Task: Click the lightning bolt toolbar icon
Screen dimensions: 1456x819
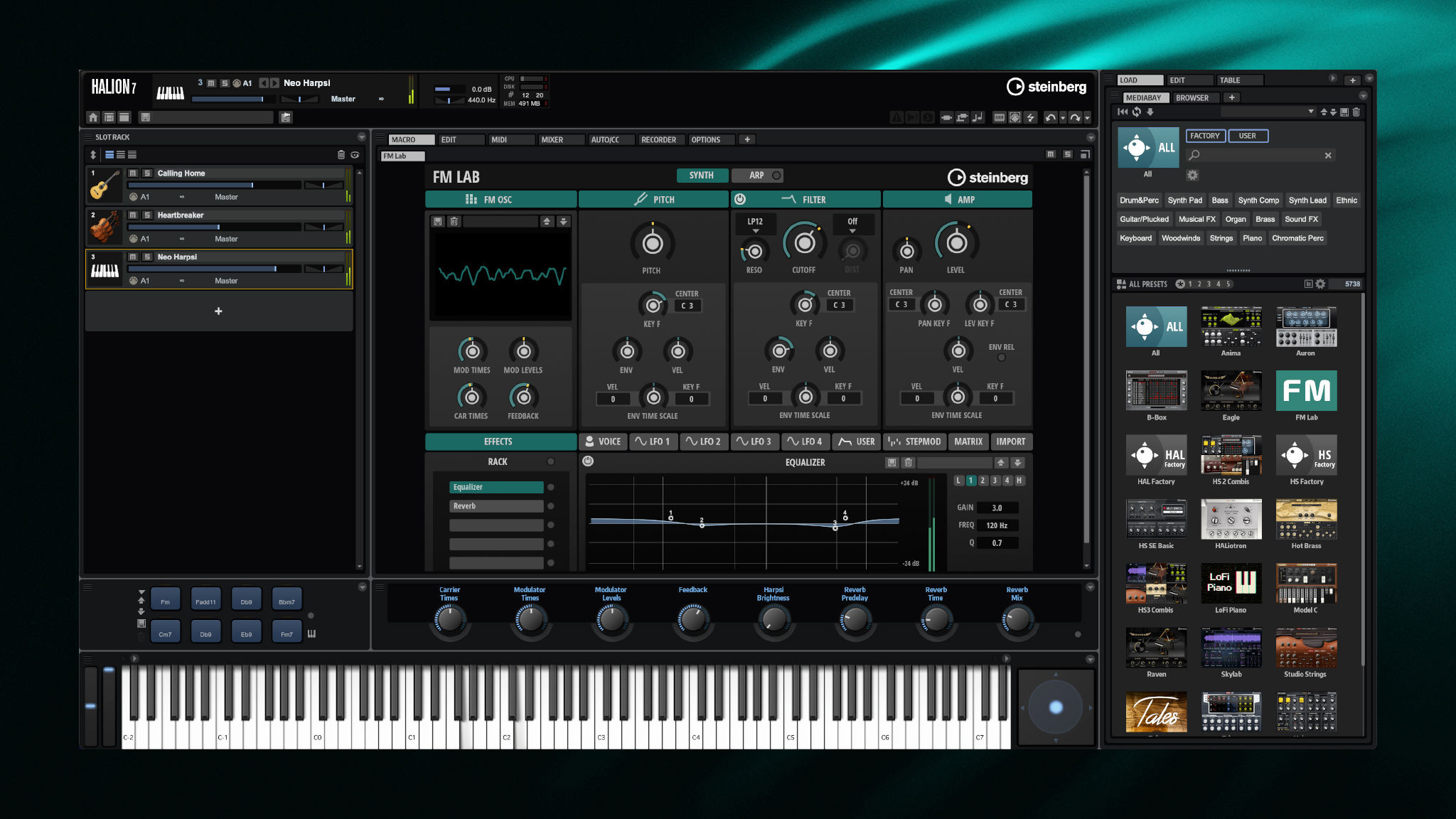Action: click(1030, 117)
